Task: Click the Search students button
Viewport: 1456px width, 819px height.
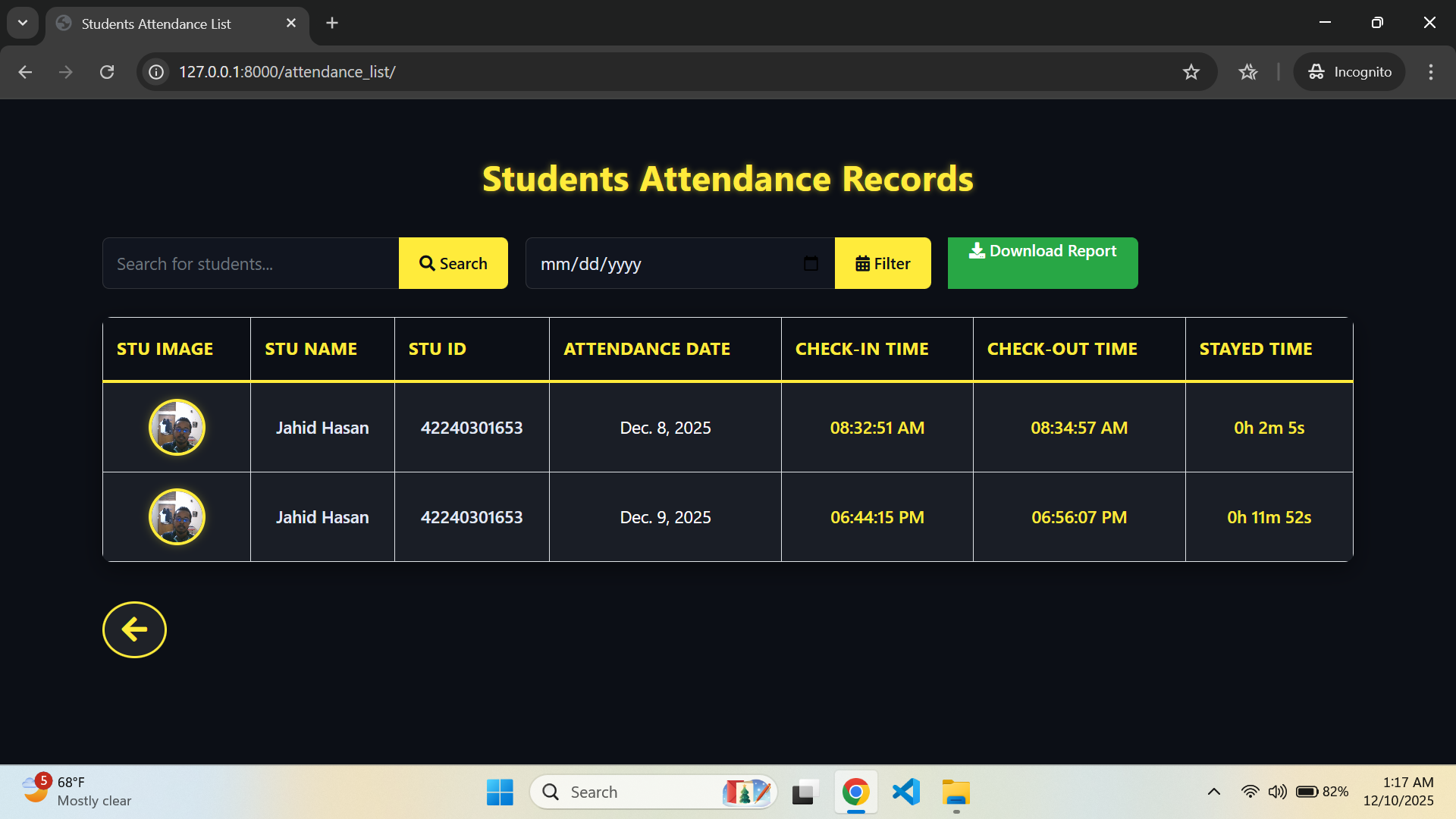Action: (453, 263)
